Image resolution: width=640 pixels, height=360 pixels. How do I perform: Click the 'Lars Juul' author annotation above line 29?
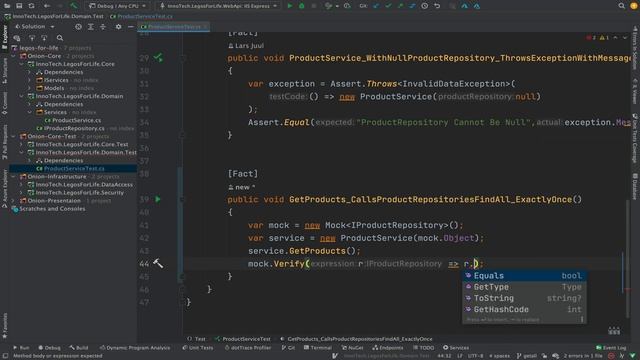[x=246, y=46]
